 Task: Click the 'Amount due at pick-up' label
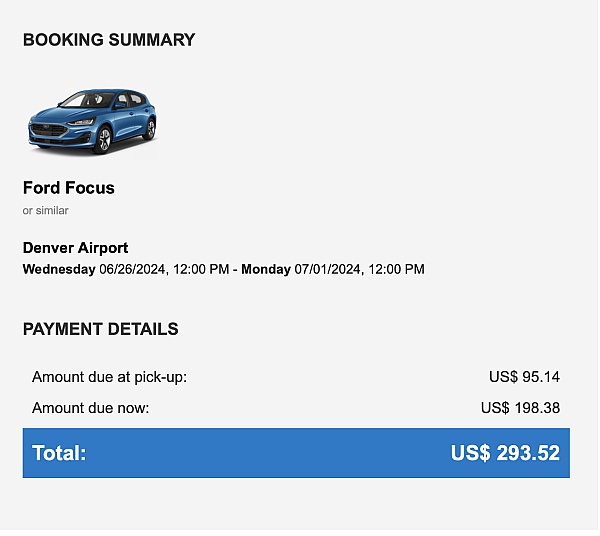click(x=109, y=377)
